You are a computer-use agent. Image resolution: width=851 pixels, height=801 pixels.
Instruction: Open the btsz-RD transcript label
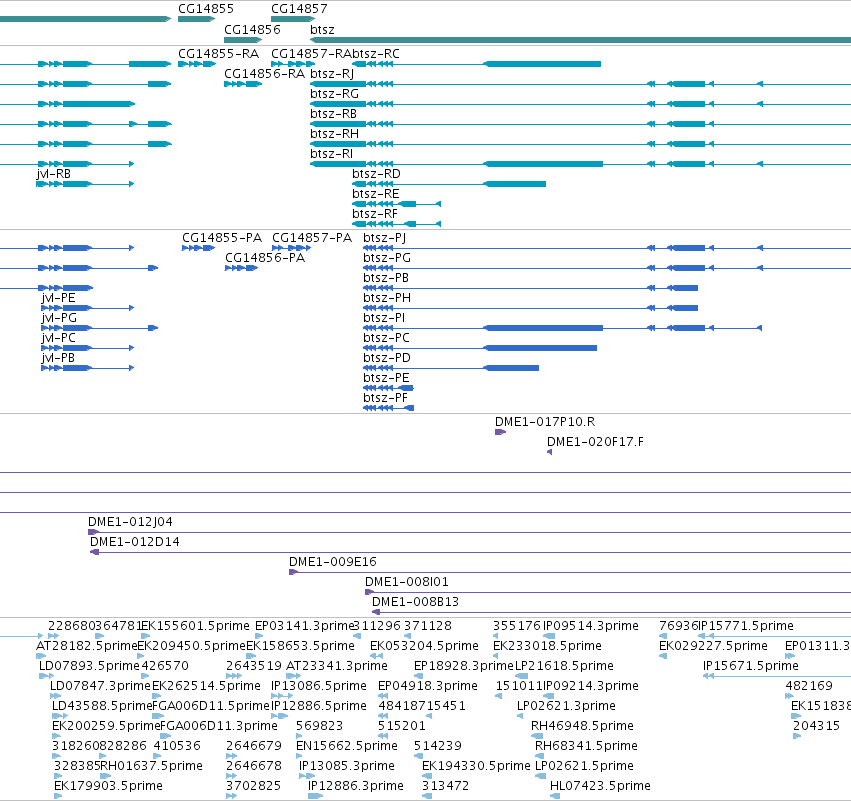tap(376, 174)
